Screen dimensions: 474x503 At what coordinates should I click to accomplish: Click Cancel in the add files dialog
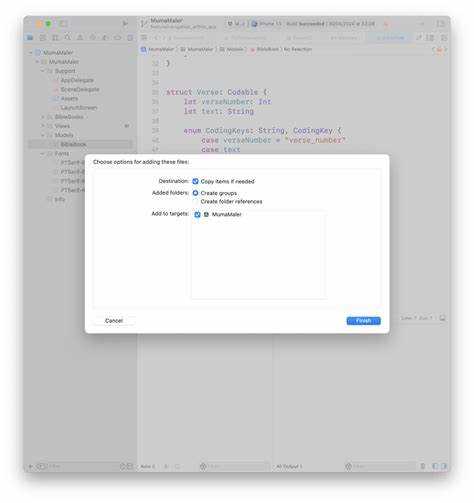click(114, 321)
